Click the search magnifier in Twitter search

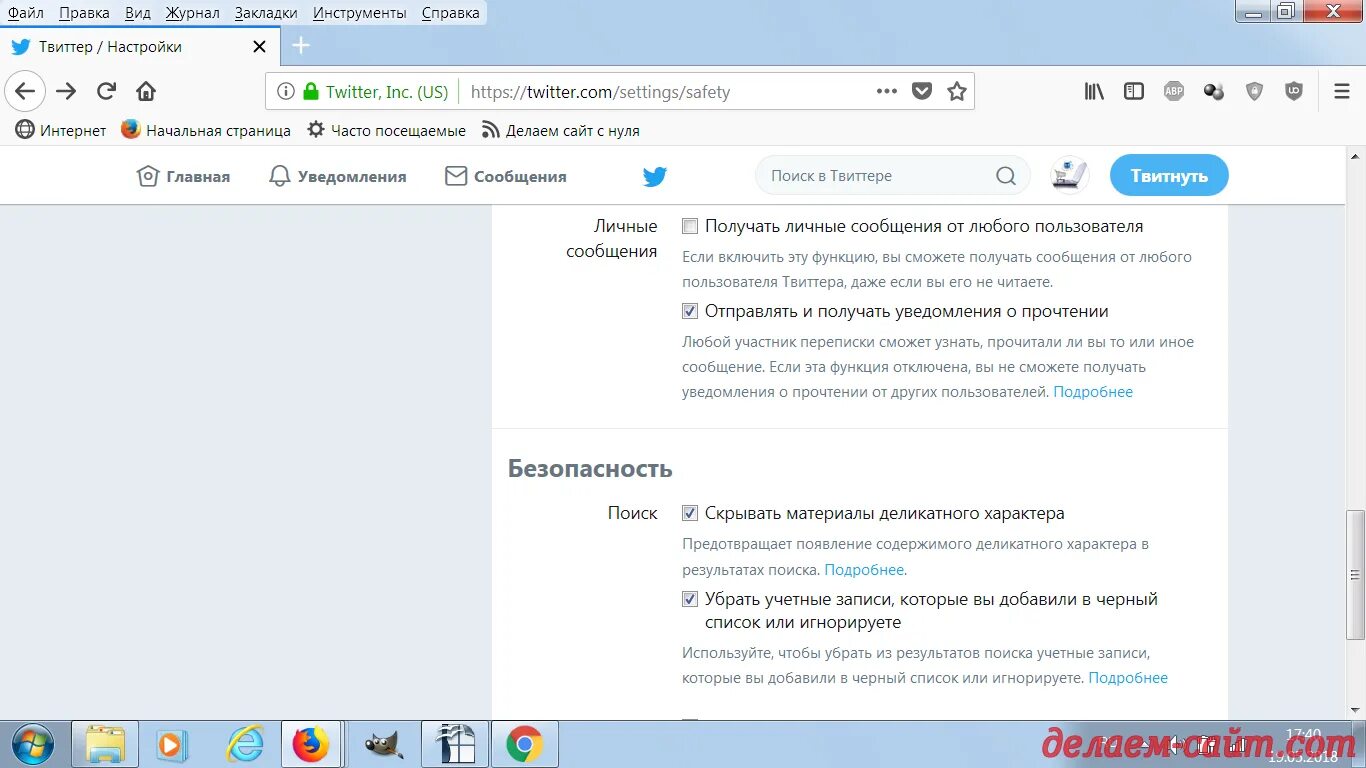[x=1006, y=176]
